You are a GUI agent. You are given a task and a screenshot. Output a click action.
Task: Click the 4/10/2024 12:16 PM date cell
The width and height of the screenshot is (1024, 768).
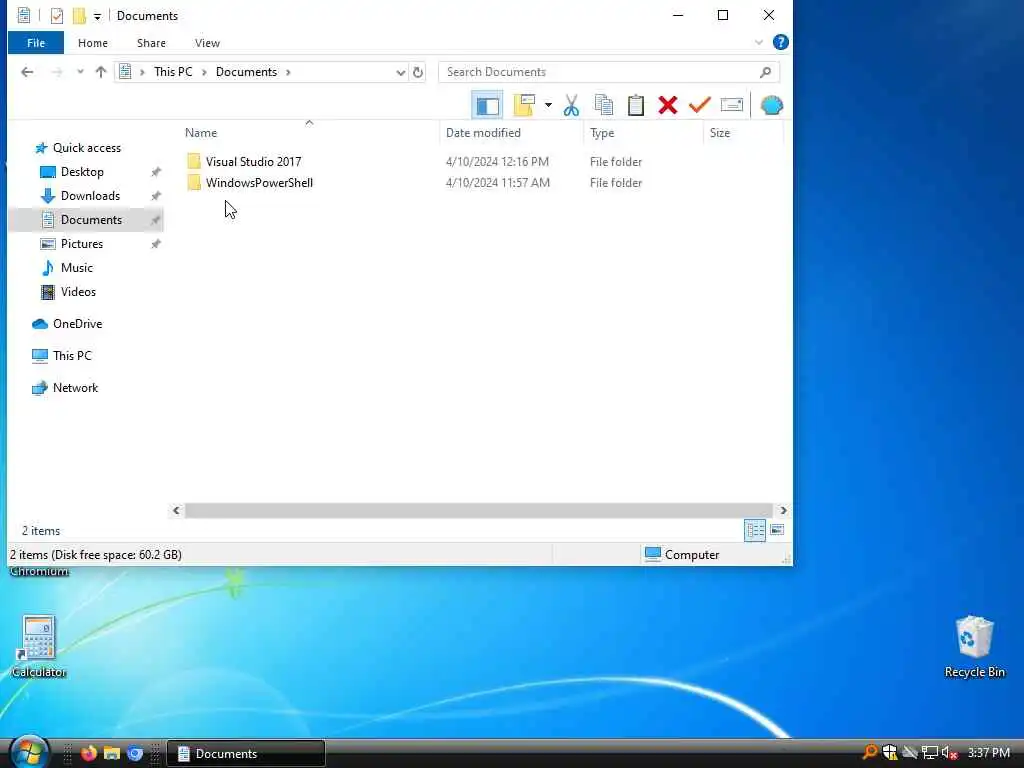pos(497,161)
